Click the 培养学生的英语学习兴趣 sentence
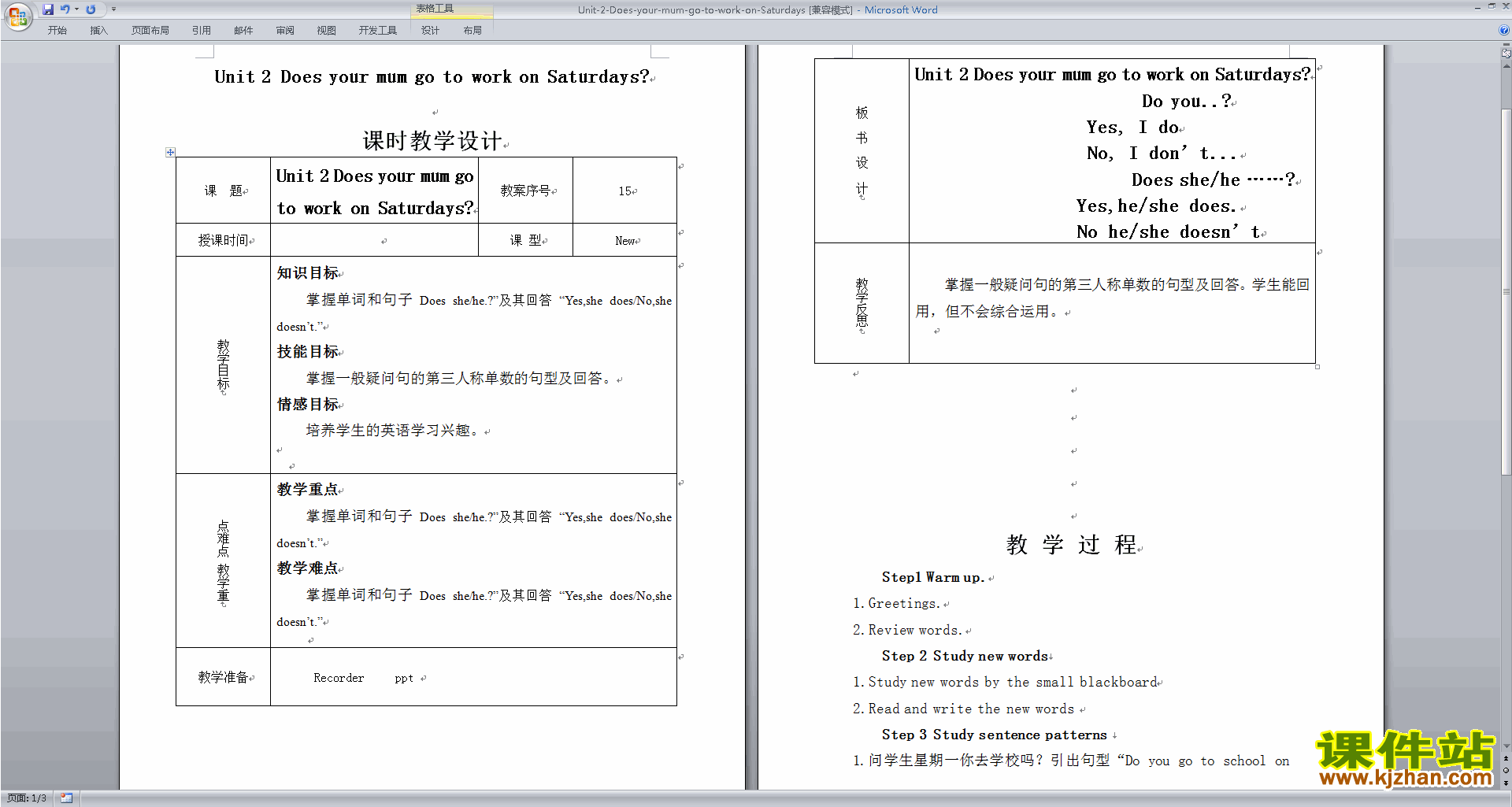This screenshot has height=807, width=1512. point(392,431)
